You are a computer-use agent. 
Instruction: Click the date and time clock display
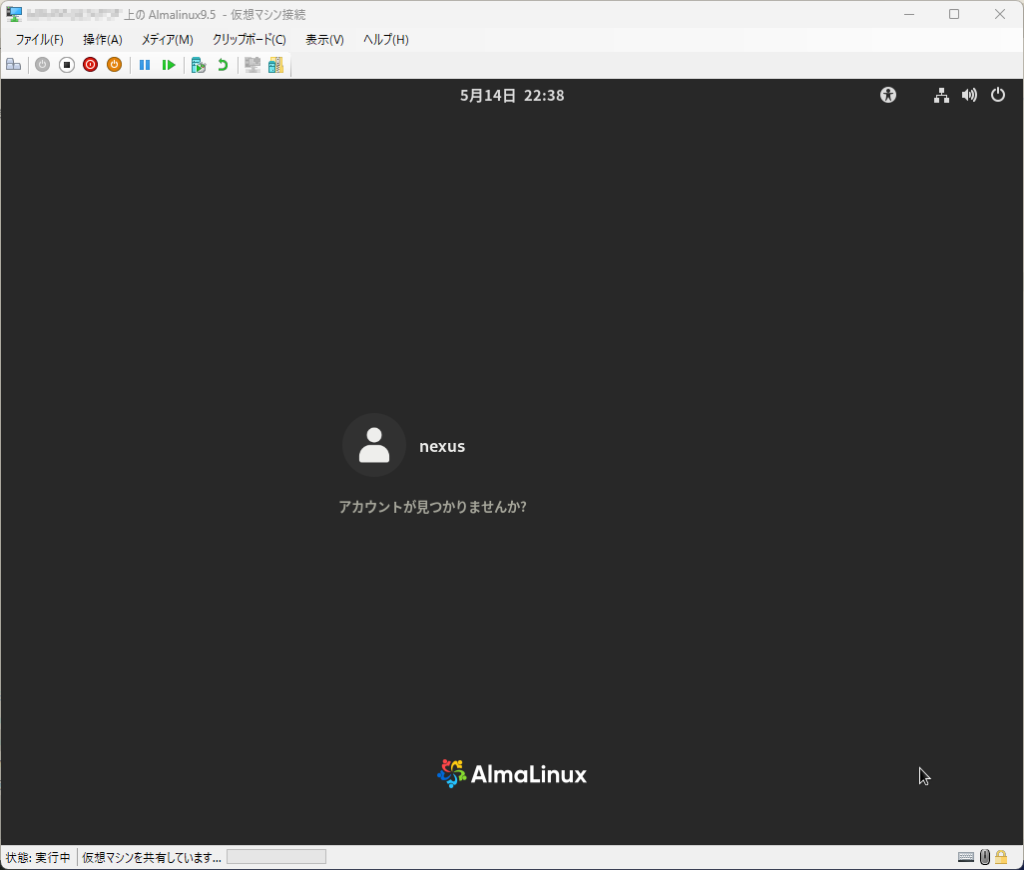[512, 96]
